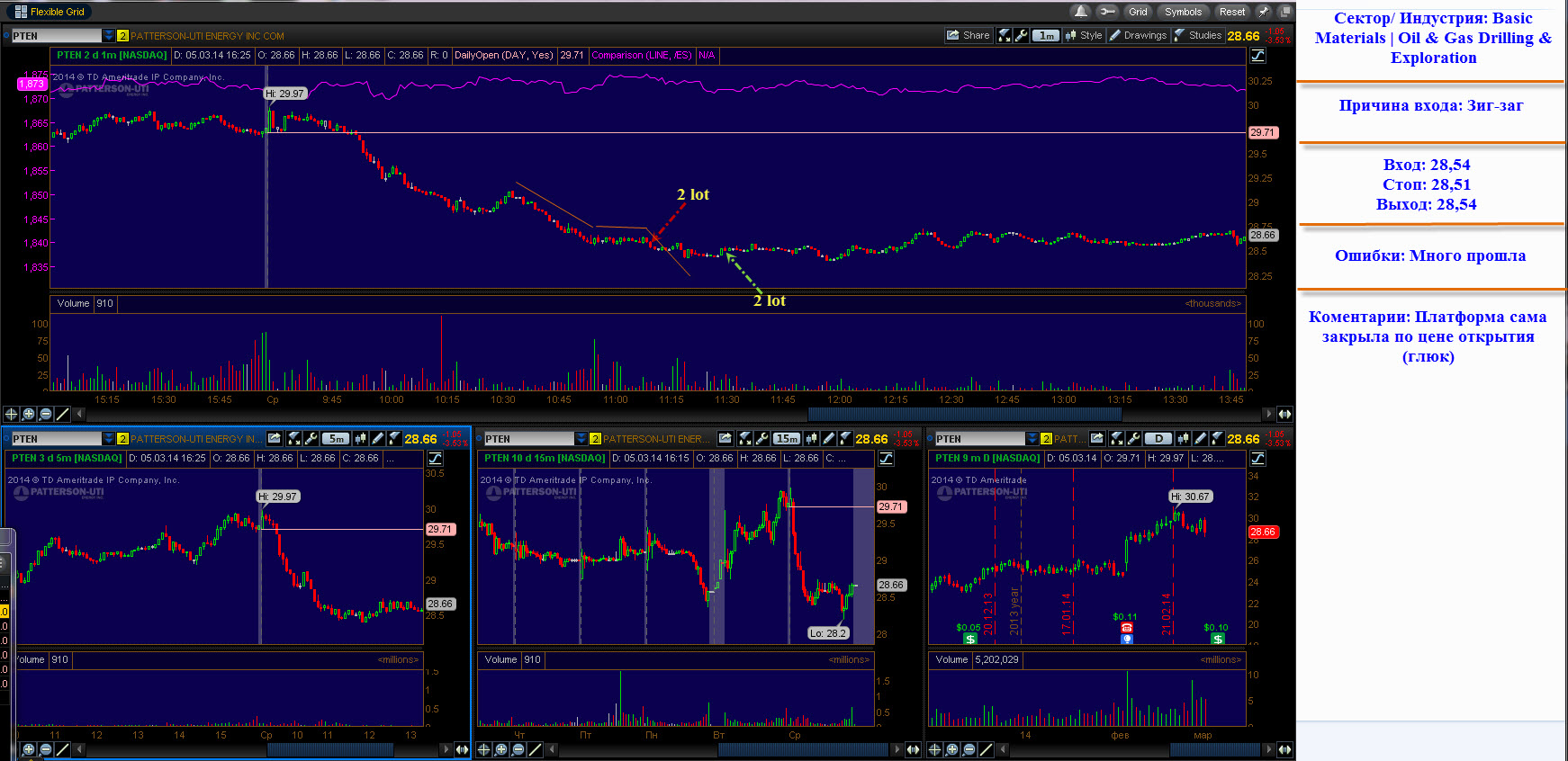Screen dimensions: 1568x761
Task: Open Style candles icon in 5m chart
Action: (361, 438)
